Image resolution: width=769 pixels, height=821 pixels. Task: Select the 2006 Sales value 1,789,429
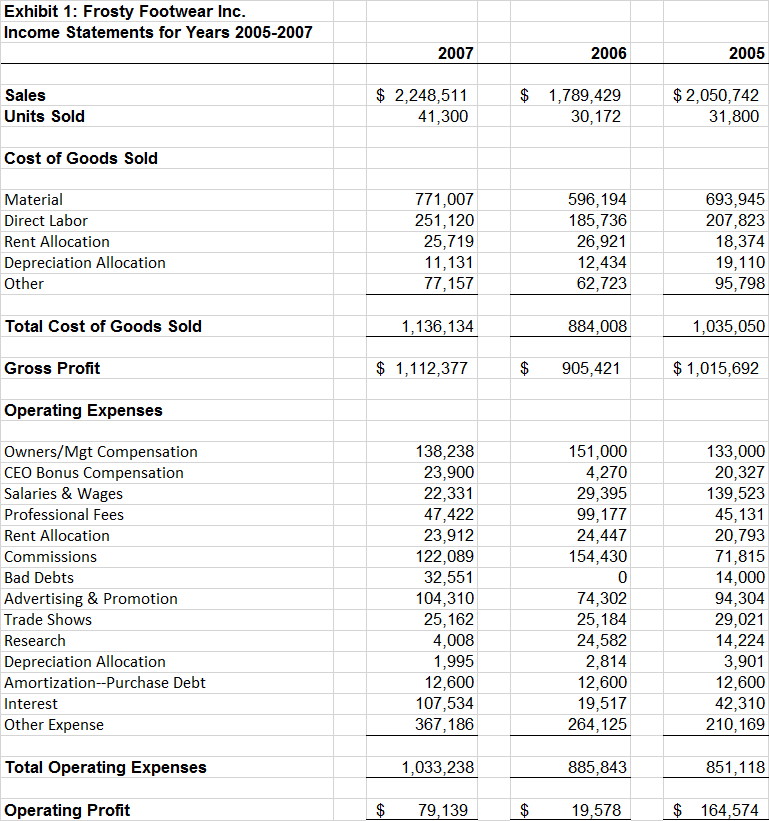(x=584, y=95)
